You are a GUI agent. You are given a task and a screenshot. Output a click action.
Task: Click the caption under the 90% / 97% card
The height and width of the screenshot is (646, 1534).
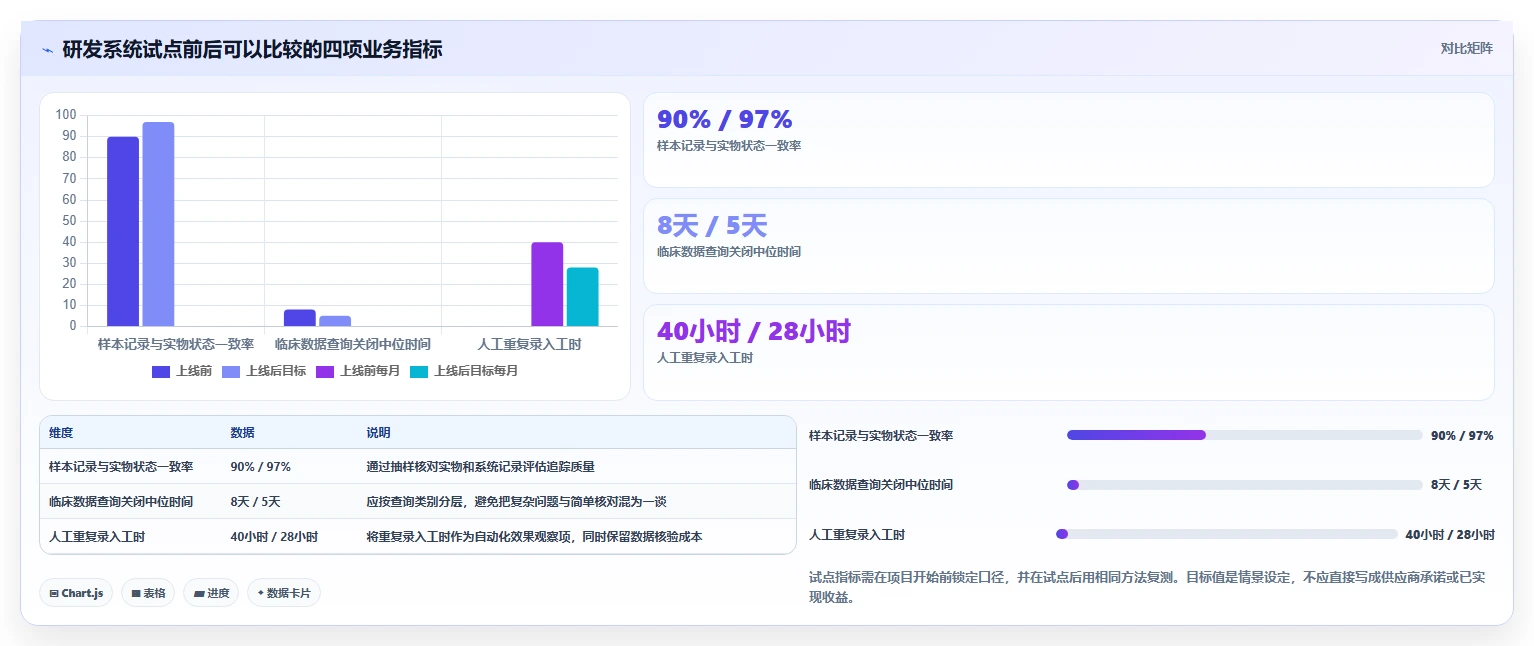tap(729, 146)
